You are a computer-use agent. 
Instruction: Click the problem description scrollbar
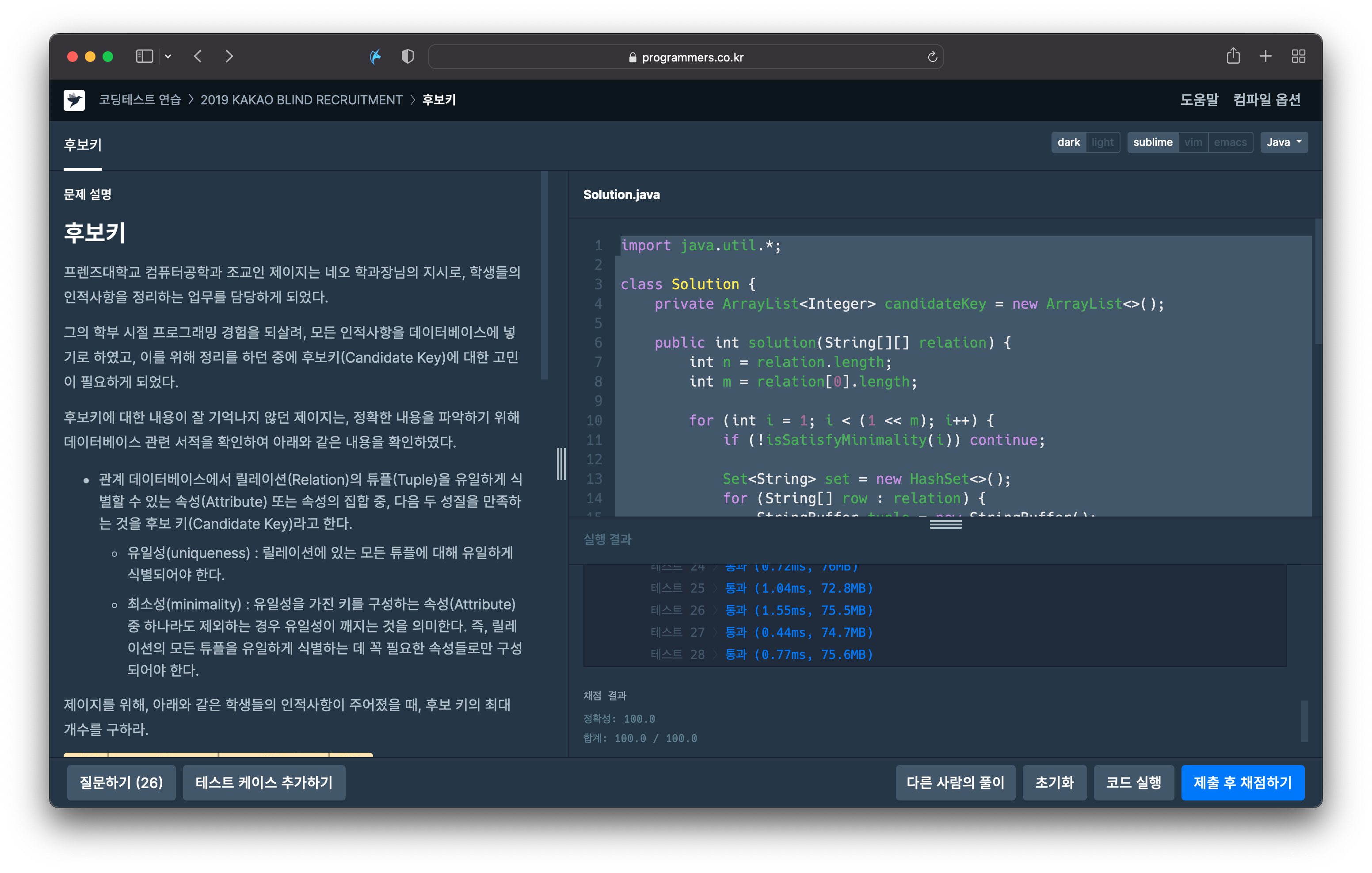(544, 276)
